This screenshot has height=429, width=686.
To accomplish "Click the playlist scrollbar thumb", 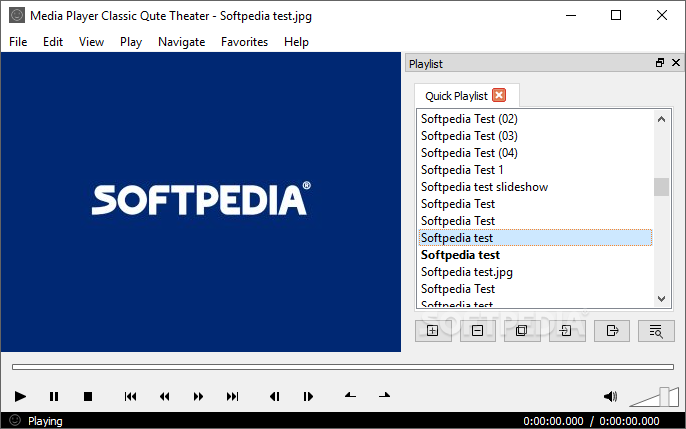I will (662, 187).
